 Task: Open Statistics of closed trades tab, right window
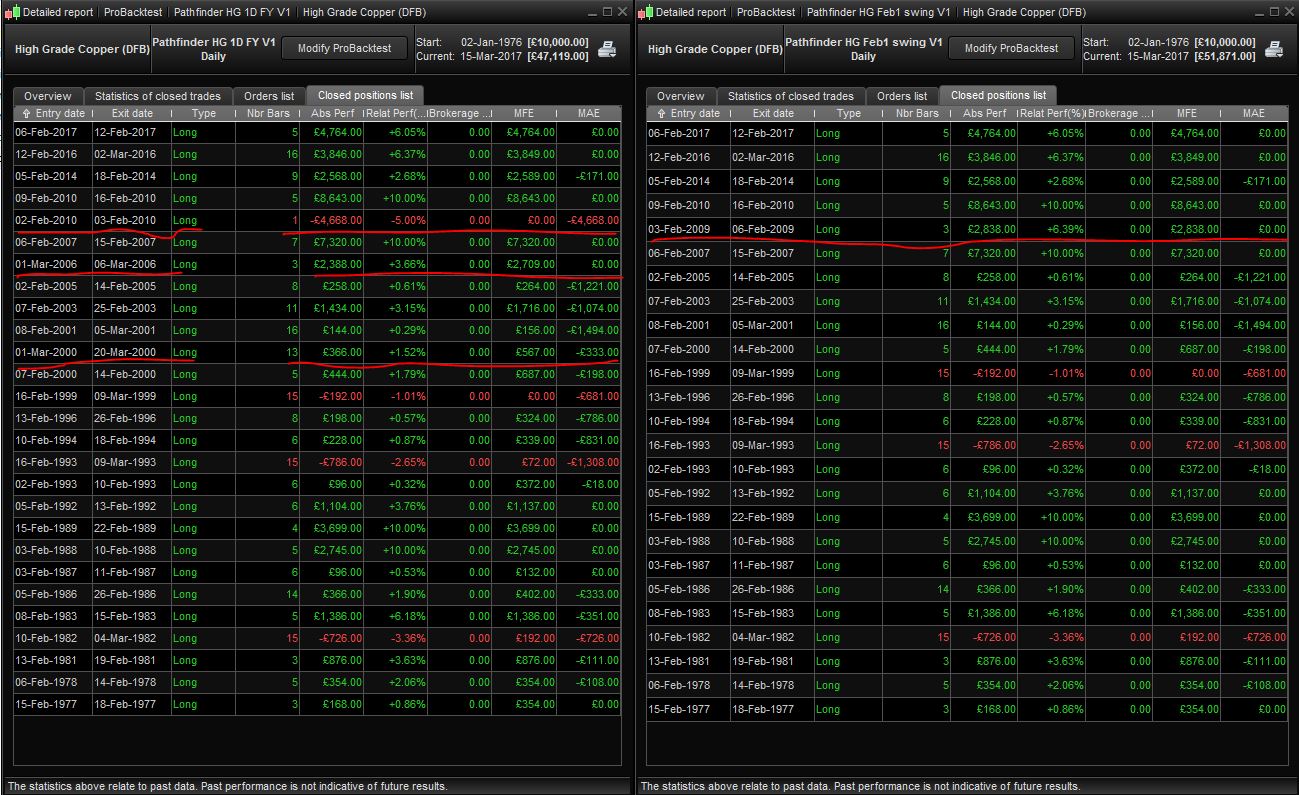[791, 96]
